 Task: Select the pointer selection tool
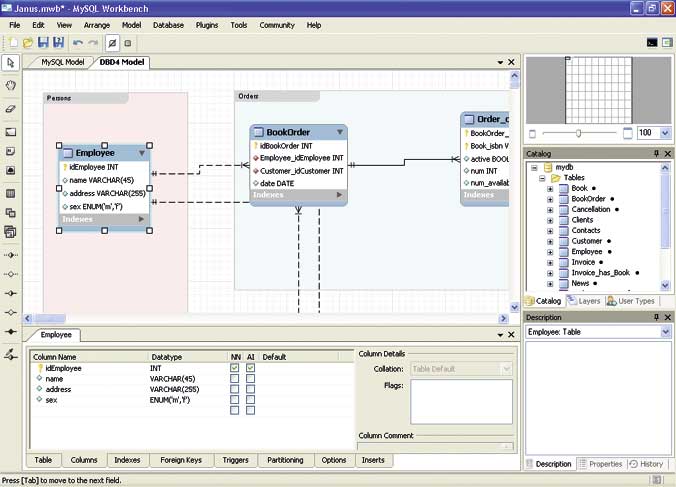pos(10,63)
